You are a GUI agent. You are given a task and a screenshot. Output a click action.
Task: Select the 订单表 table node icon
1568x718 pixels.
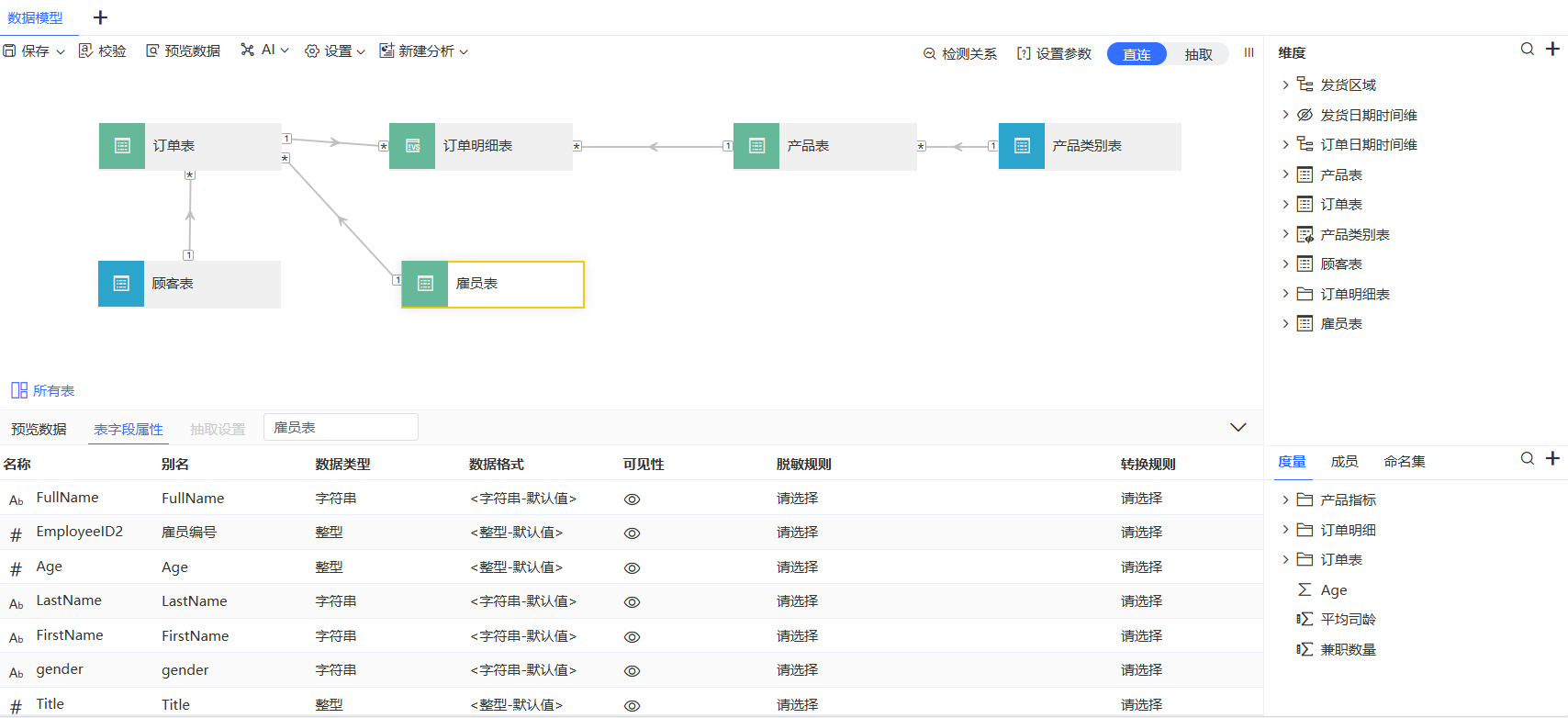click(x=122, y=146)
